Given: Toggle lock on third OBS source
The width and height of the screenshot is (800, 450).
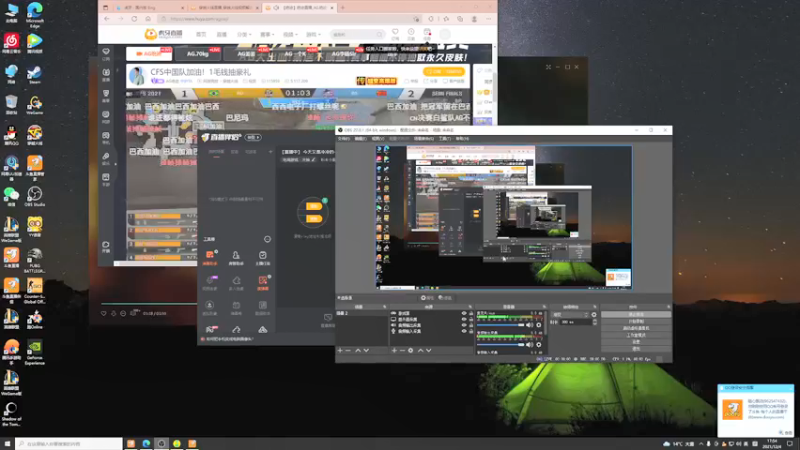Looking at the screenshot, I should (x=471, y=325).
